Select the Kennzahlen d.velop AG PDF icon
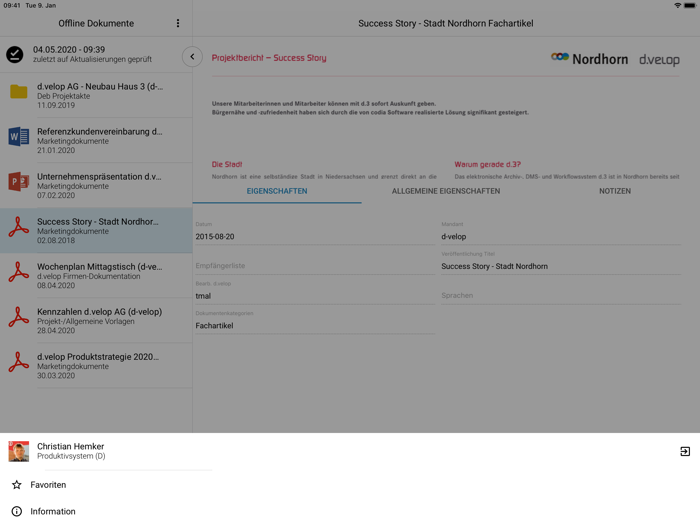This screenshot has width=700, height=525. (x=18, y=317)
